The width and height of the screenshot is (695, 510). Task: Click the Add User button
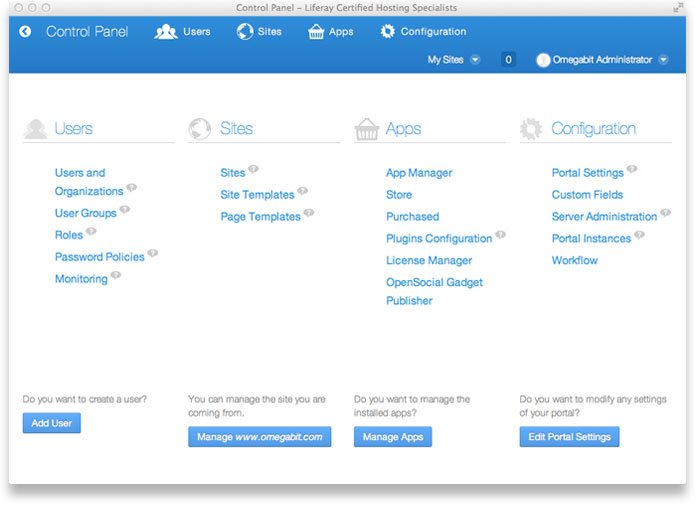tap(52, 423)
